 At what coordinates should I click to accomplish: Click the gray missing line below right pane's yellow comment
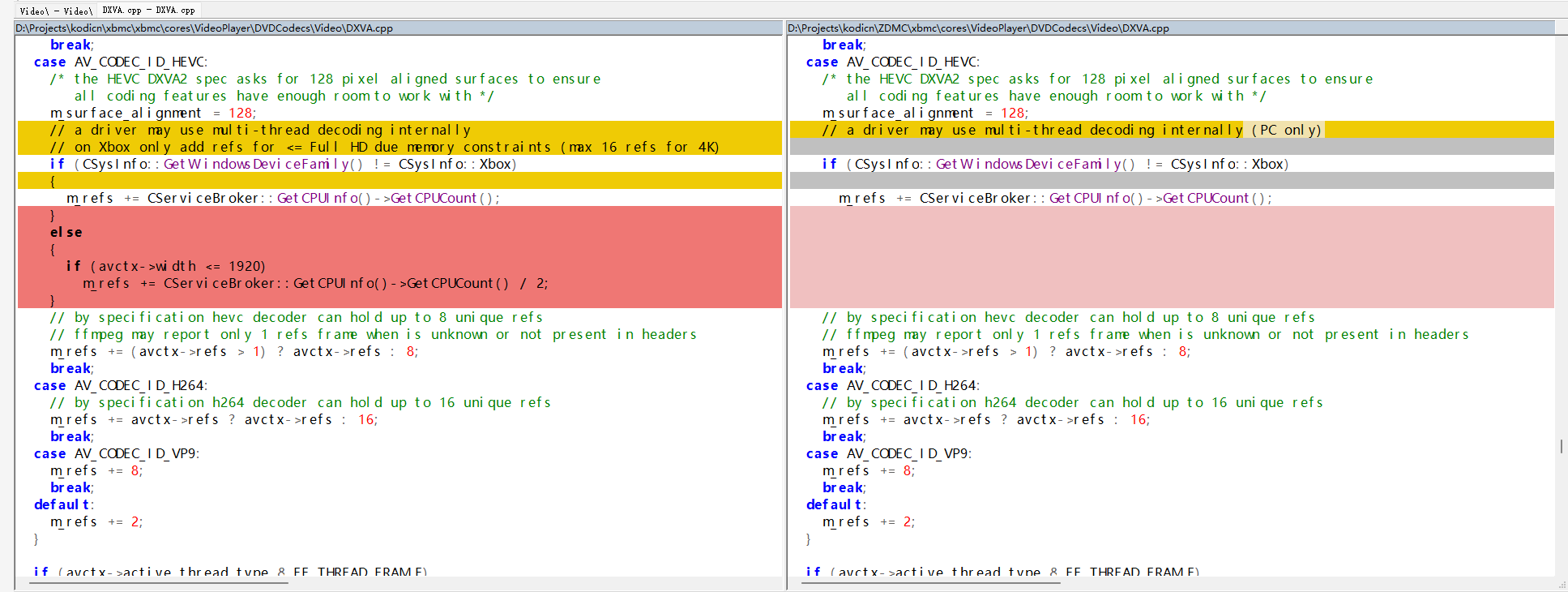tap(1171, 147)
